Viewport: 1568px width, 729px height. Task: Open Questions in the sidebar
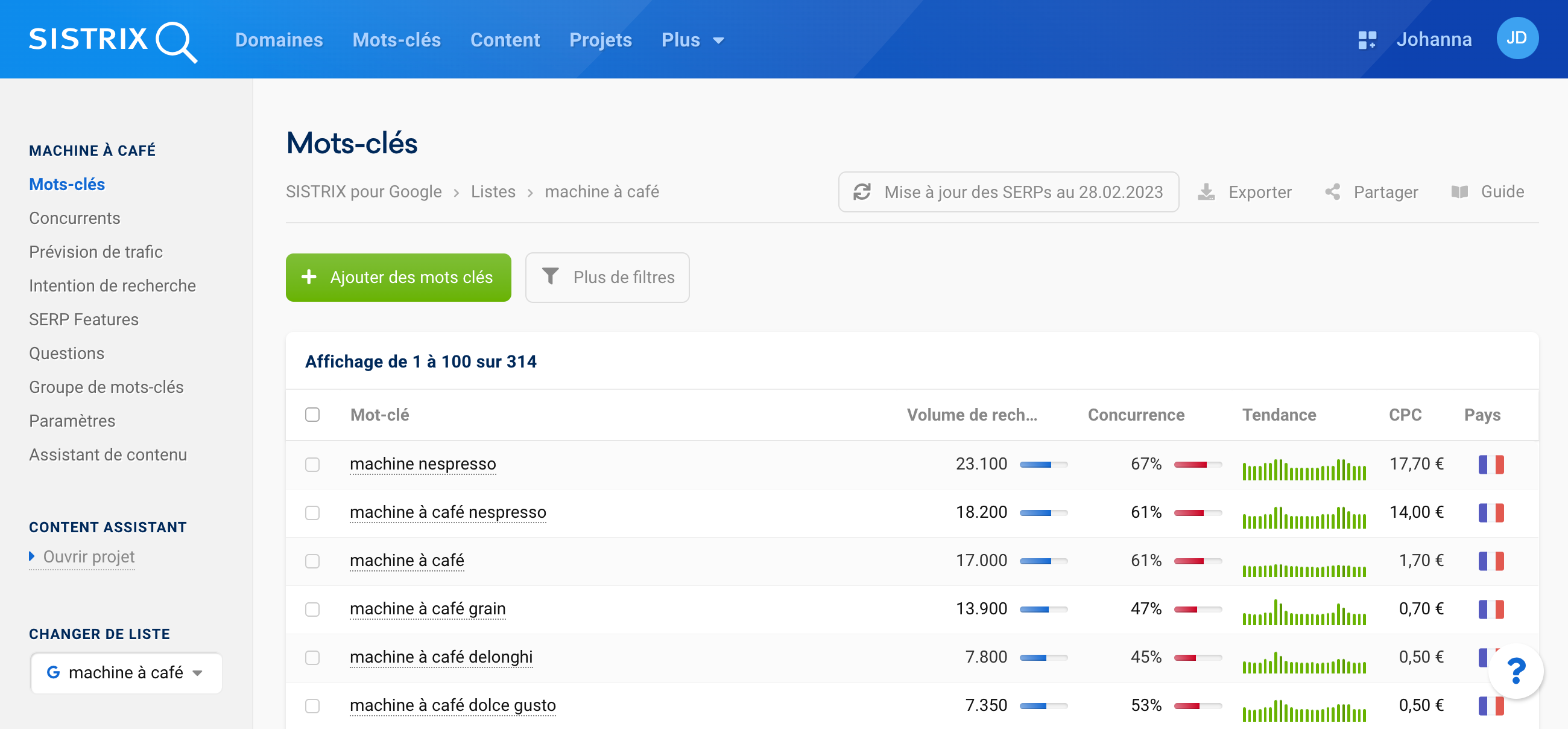(66, 353)
